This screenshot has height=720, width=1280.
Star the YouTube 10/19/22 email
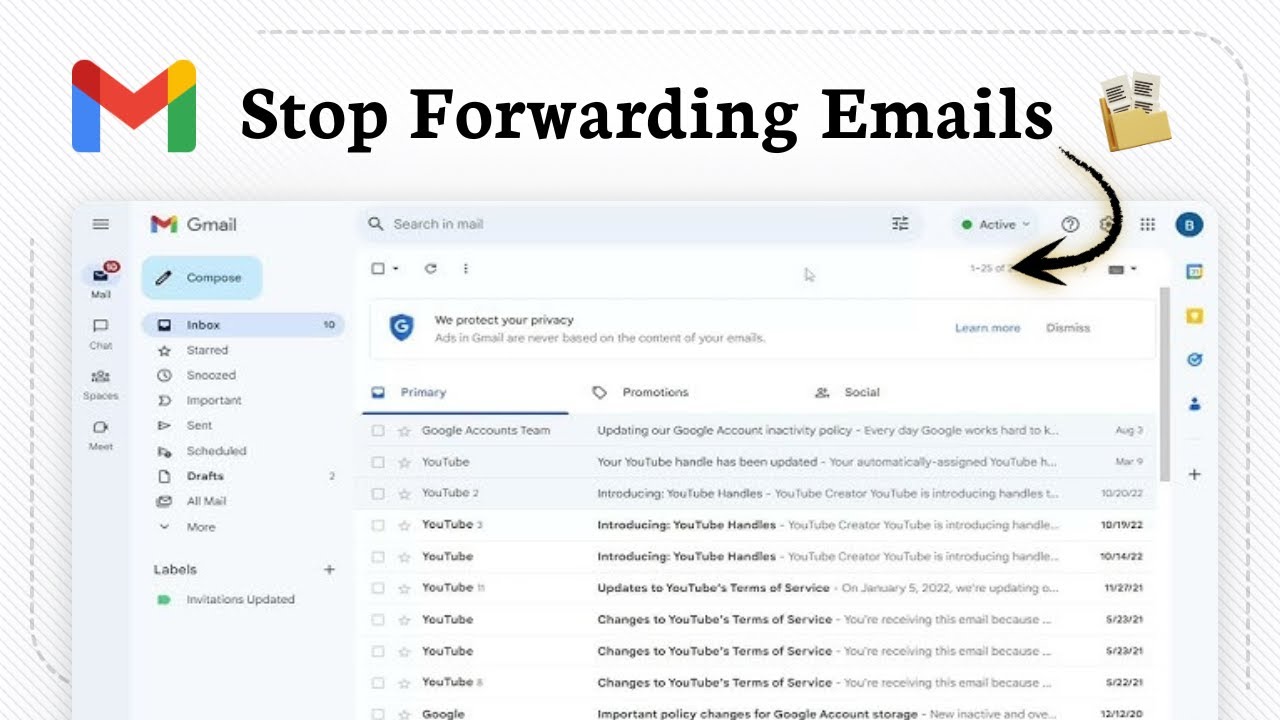coord(404,524)
